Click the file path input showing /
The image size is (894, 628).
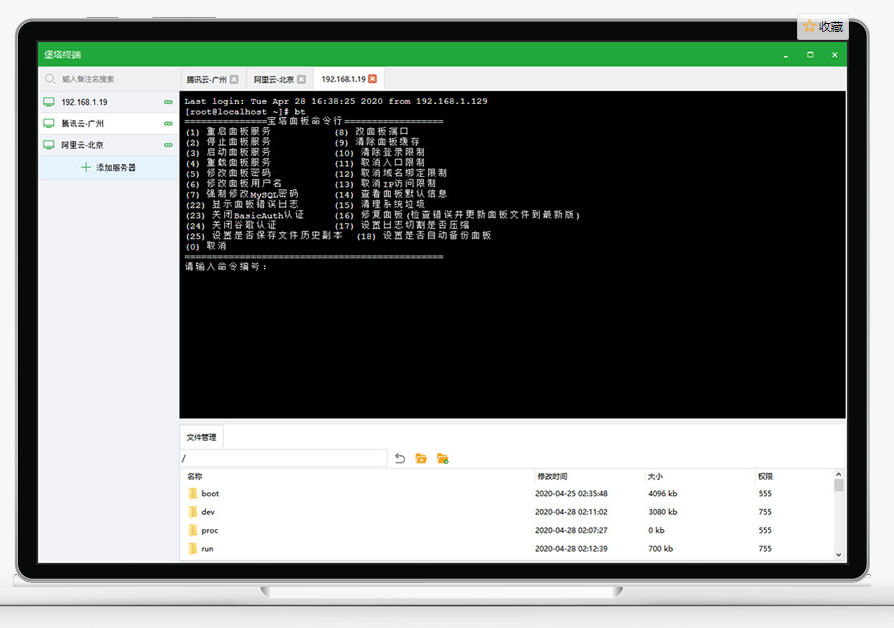point(283,458)
